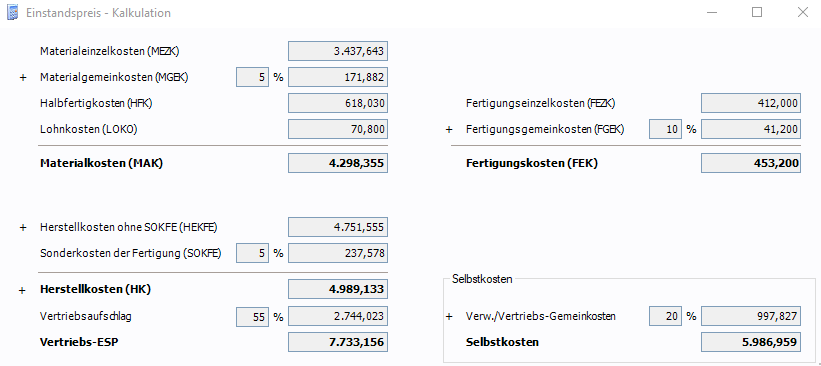
Task: Select the Selbstkosten total field
Action: point(751,342)
